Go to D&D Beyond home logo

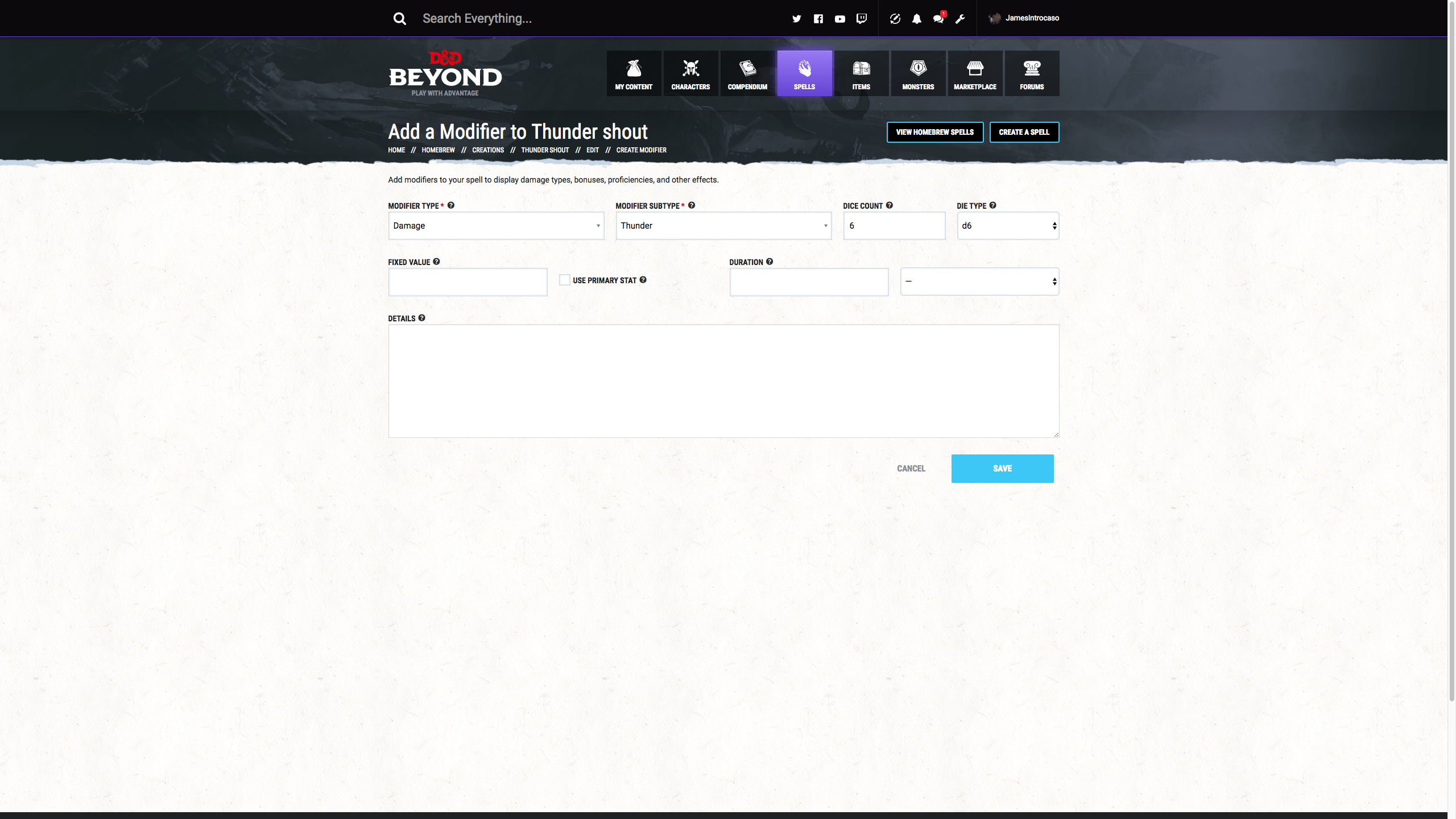(x=445, y=74)
